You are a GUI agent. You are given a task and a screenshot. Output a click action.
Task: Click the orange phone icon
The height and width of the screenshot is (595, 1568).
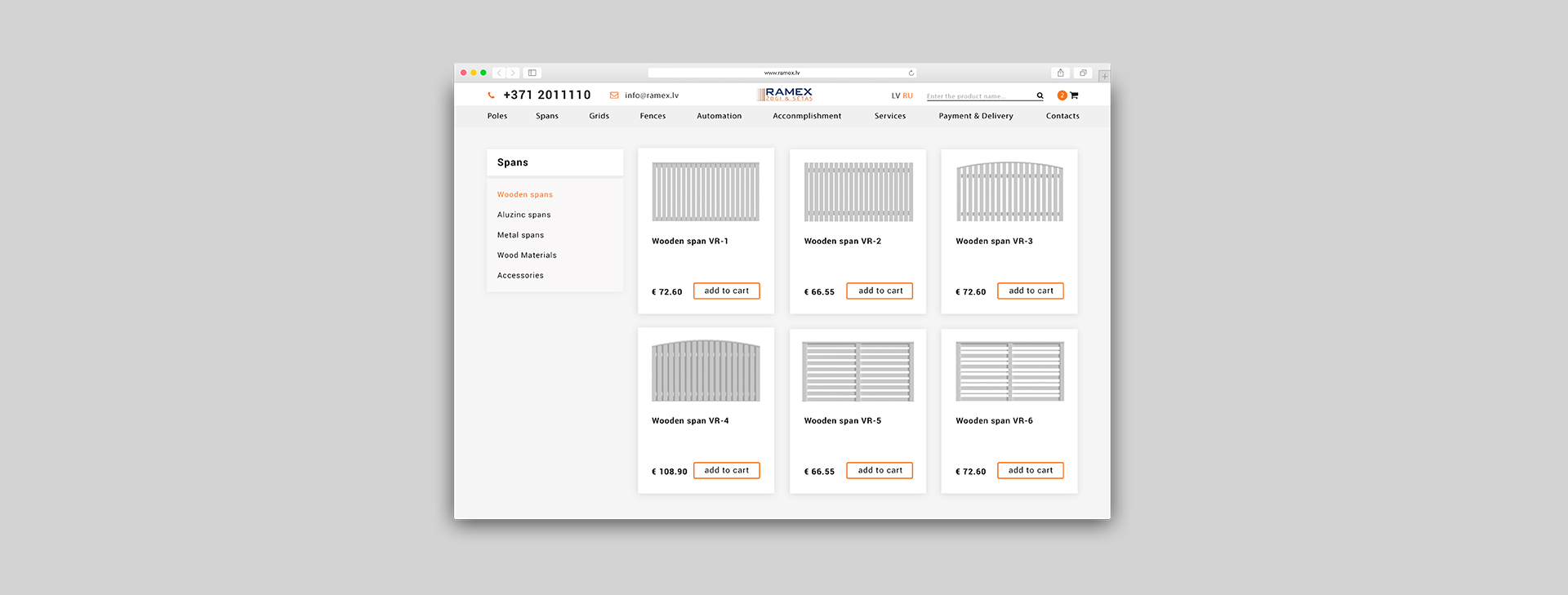pyautogui.click(x=491, y=95)
